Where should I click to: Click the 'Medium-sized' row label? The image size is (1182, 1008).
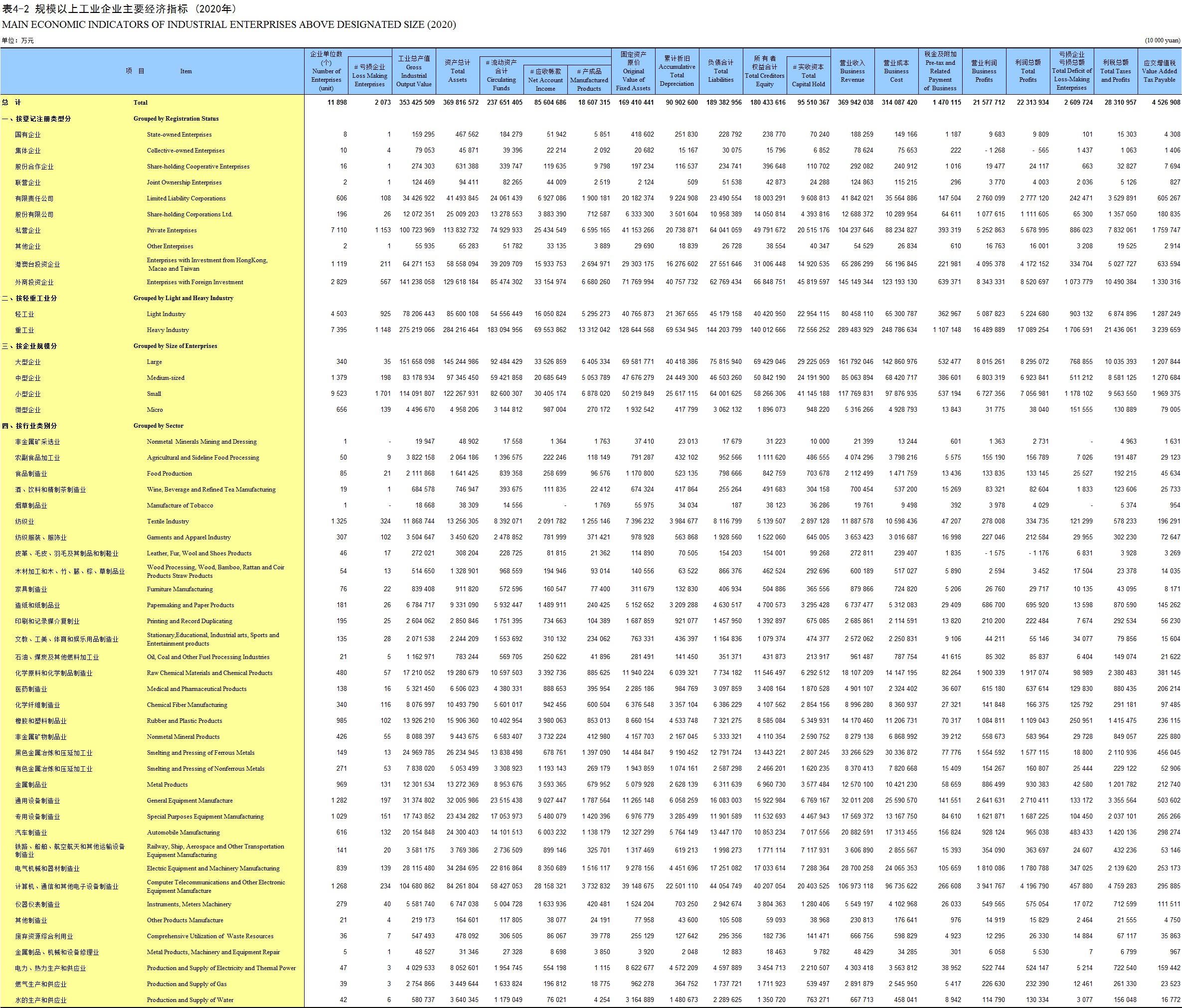click(166, 378)
